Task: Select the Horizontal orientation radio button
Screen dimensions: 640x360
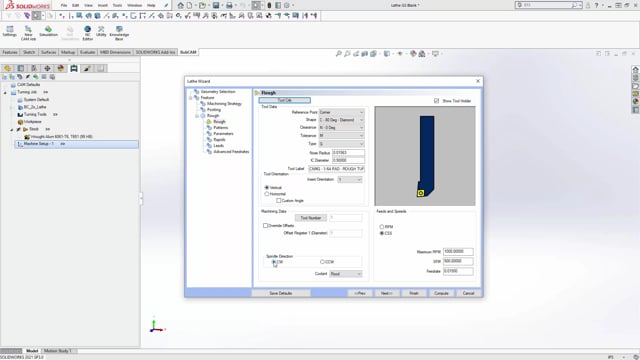Action: click(267, 194)
